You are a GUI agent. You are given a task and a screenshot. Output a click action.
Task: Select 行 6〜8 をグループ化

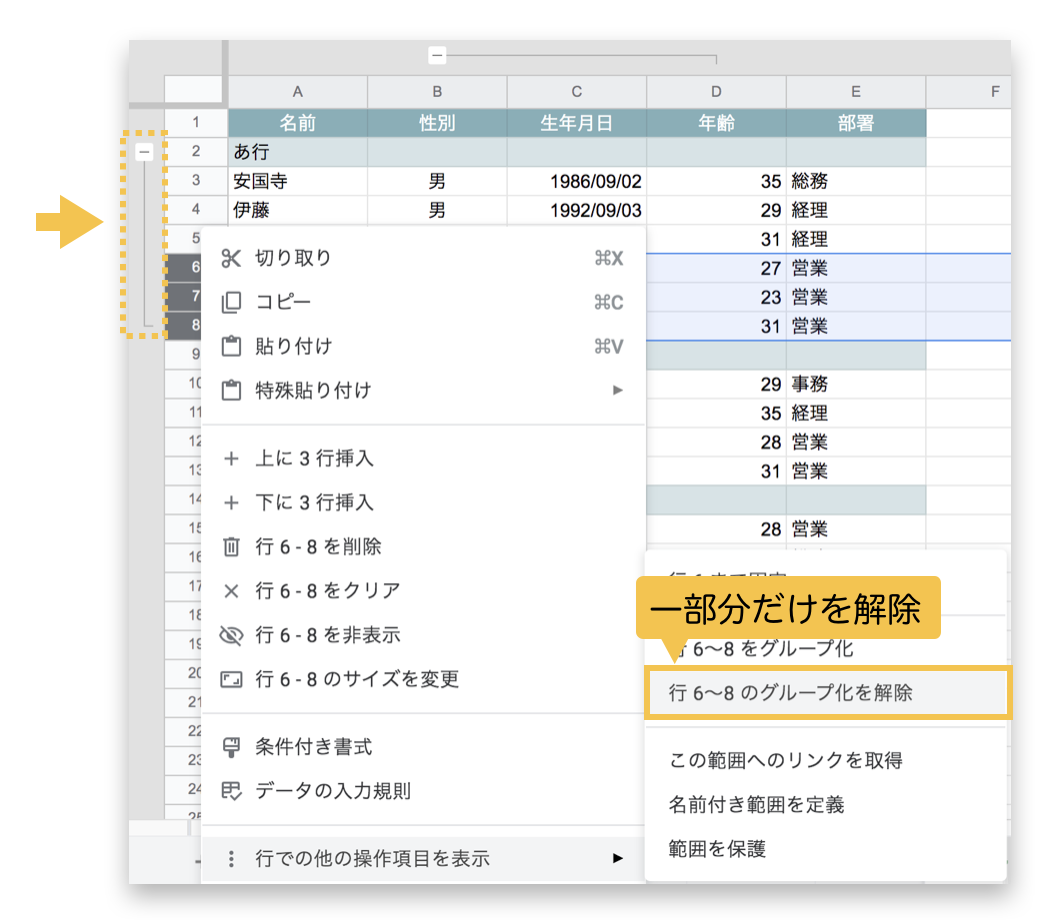point(800,648)
